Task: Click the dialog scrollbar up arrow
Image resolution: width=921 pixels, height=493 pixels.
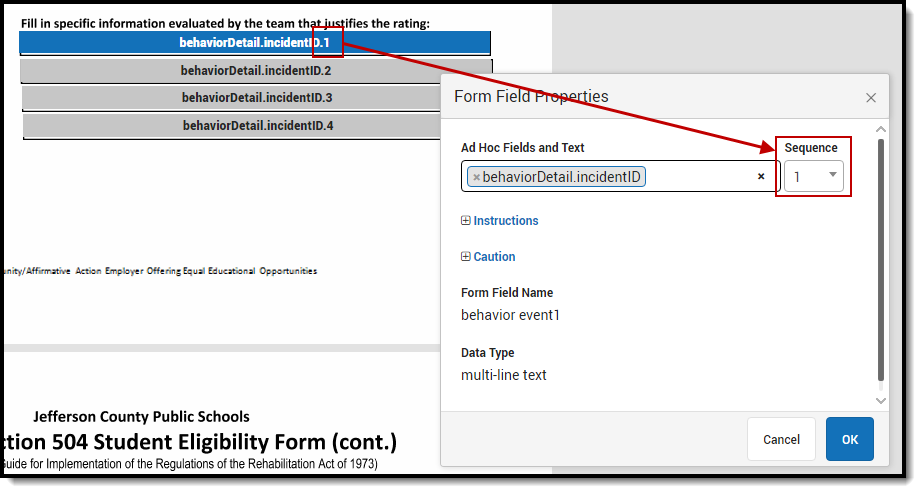Action: pos(880,129)
